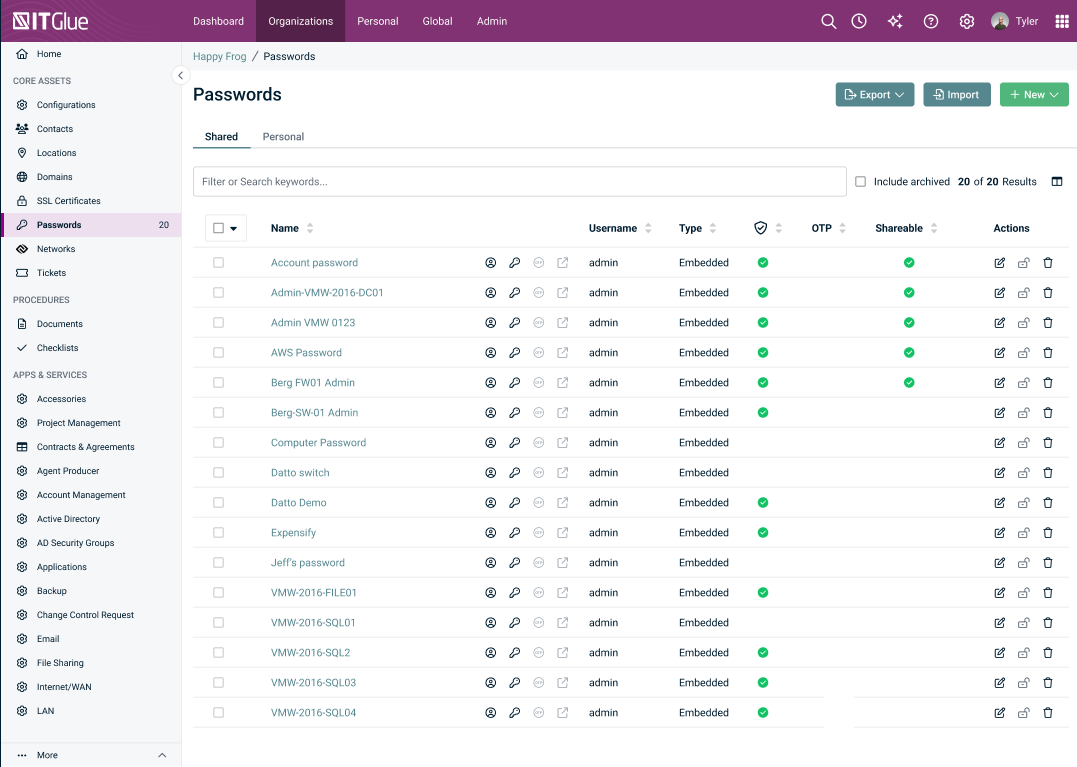Open the Computer Password link
1077x767 pixels.
(318, 443)
